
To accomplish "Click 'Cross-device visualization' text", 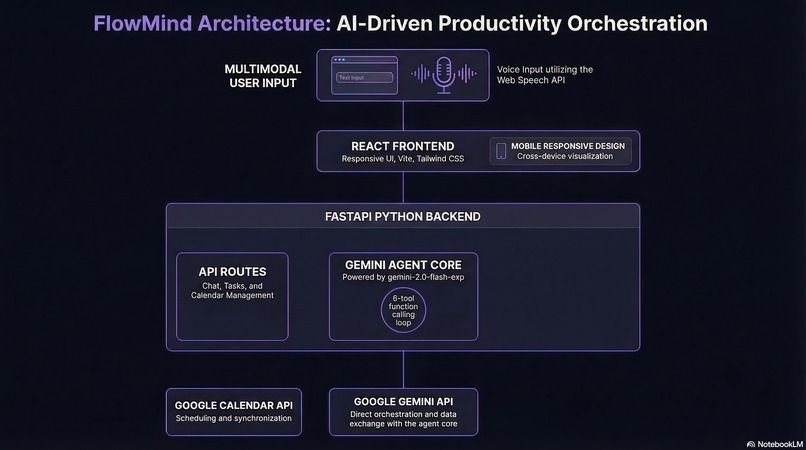I will (x=565, y=156).
